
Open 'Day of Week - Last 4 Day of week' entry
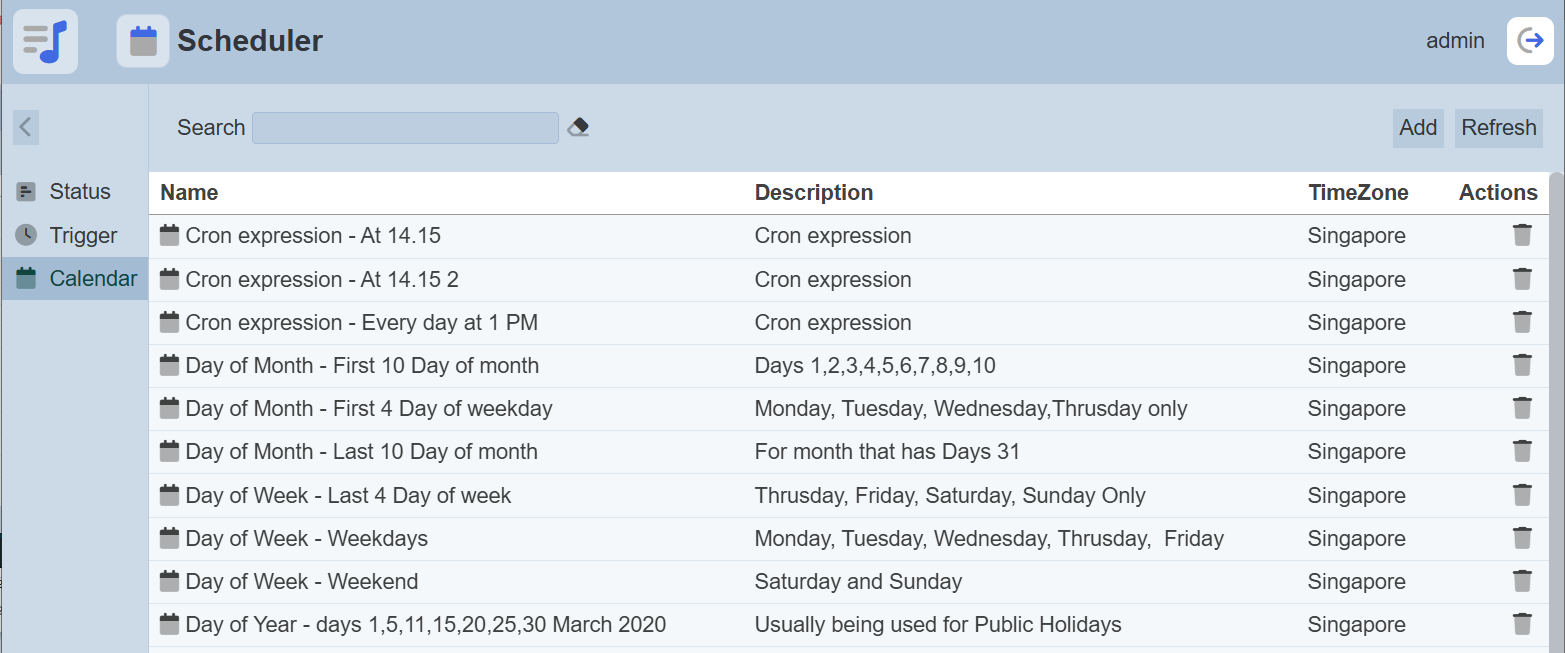(x=348, y=495)
